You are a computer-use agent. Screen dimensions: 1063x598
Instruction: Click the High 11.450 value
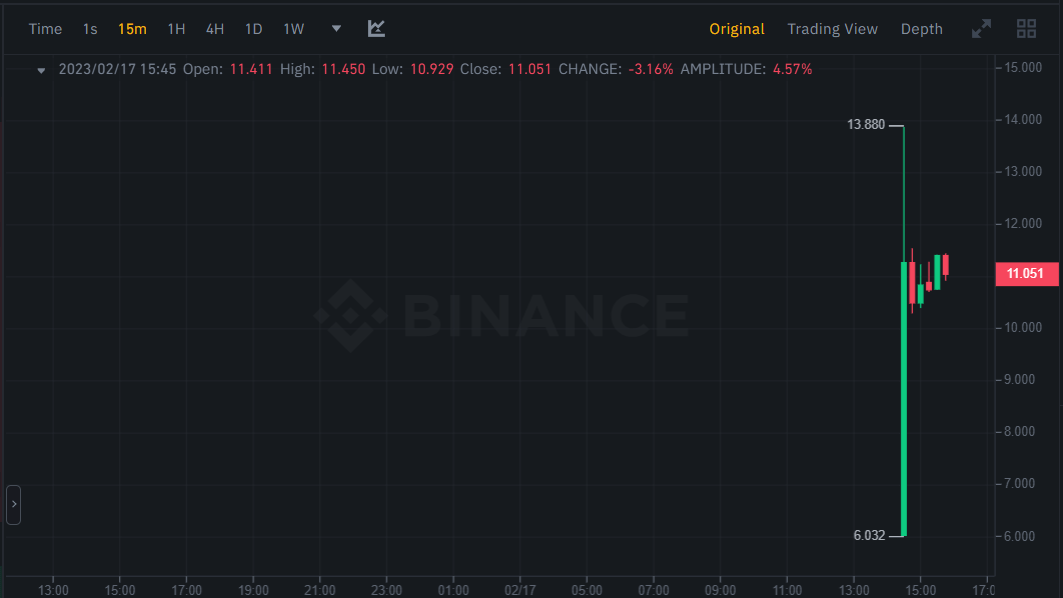(343, 69)
